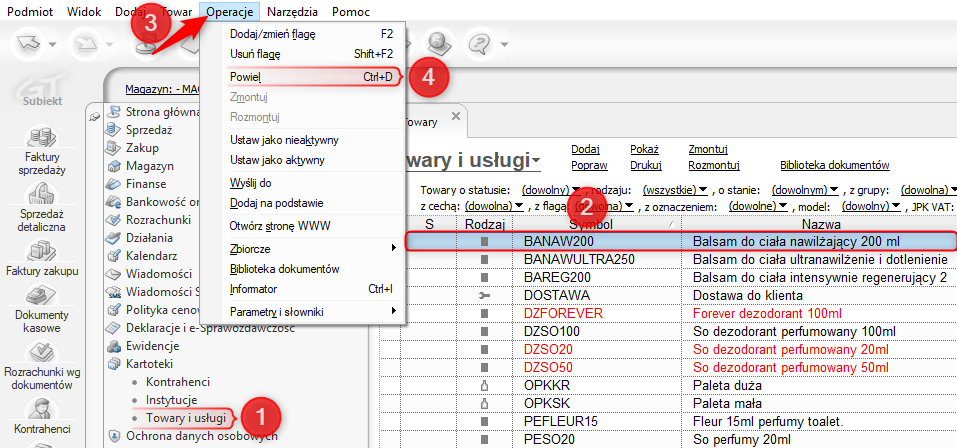The image size is (957, 448).
Task: Click the Kalendarz module icon
Action: tap(113, 256)
